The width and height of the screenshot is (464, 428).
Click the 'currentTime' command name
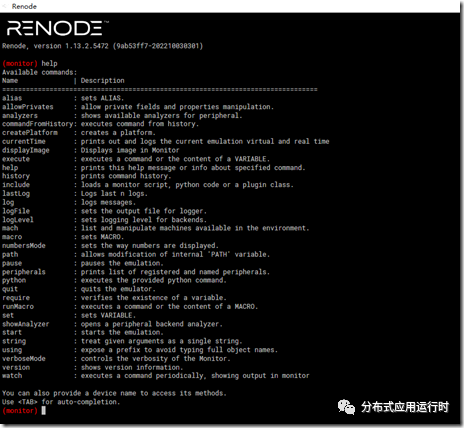click(x=24, y=141)
